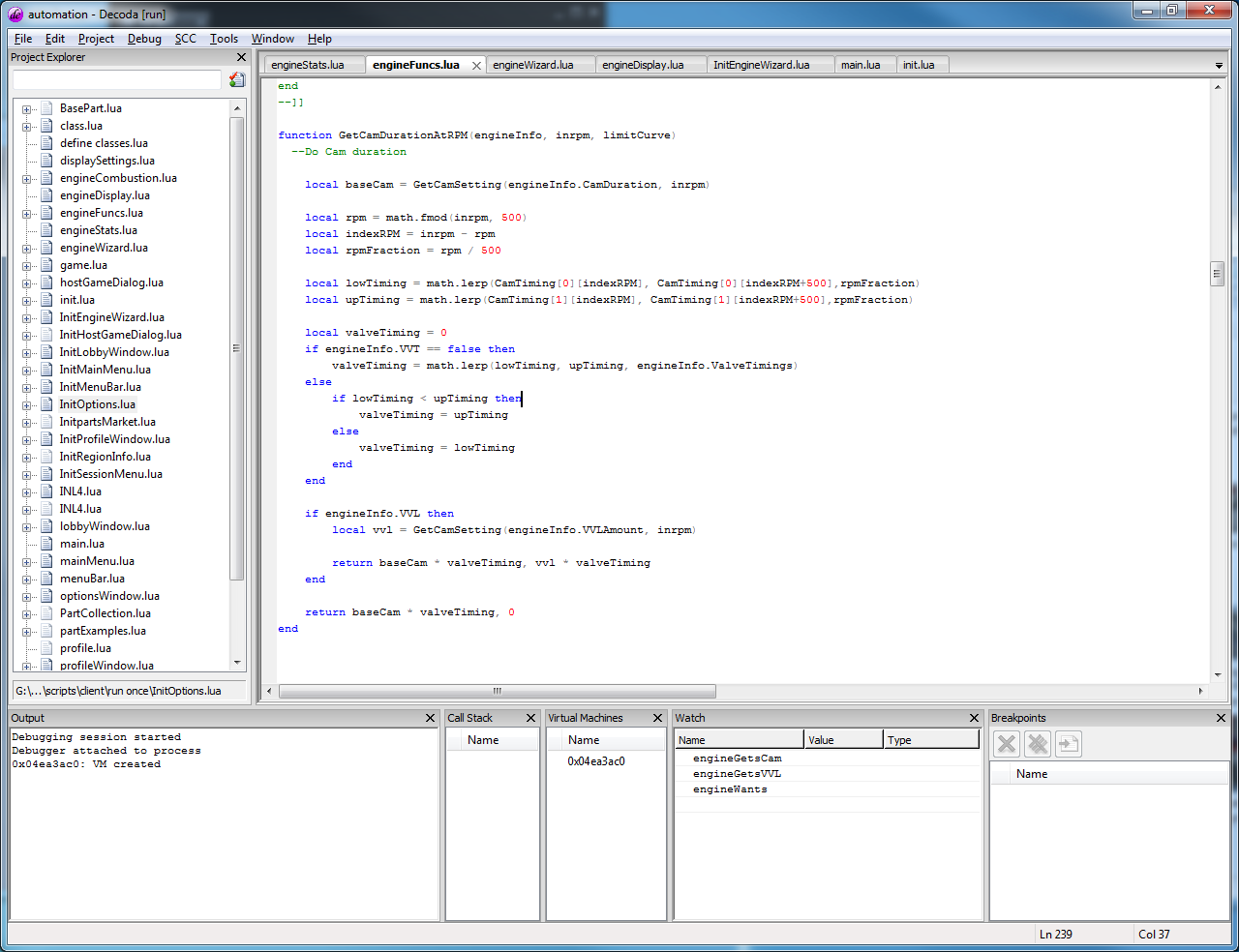
Task: Expand the InitLobbyWindow.lua node
Action: 27,353
